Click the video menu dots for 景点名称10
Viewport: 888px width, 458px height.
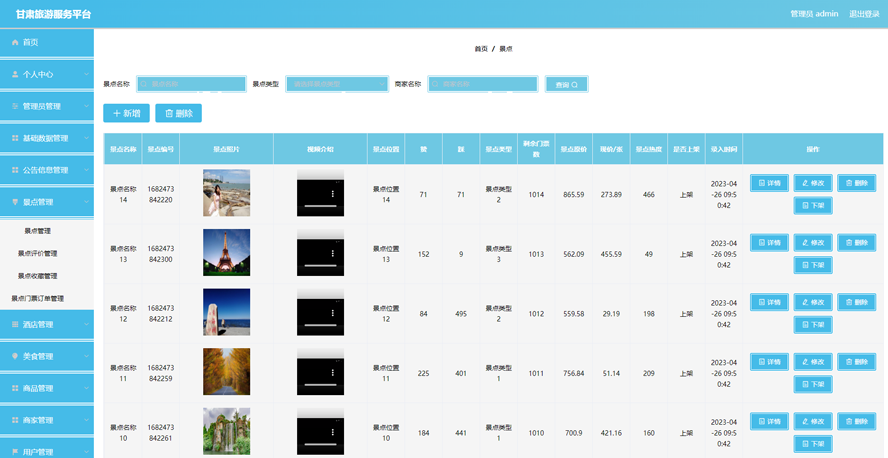tap(333, 432)
